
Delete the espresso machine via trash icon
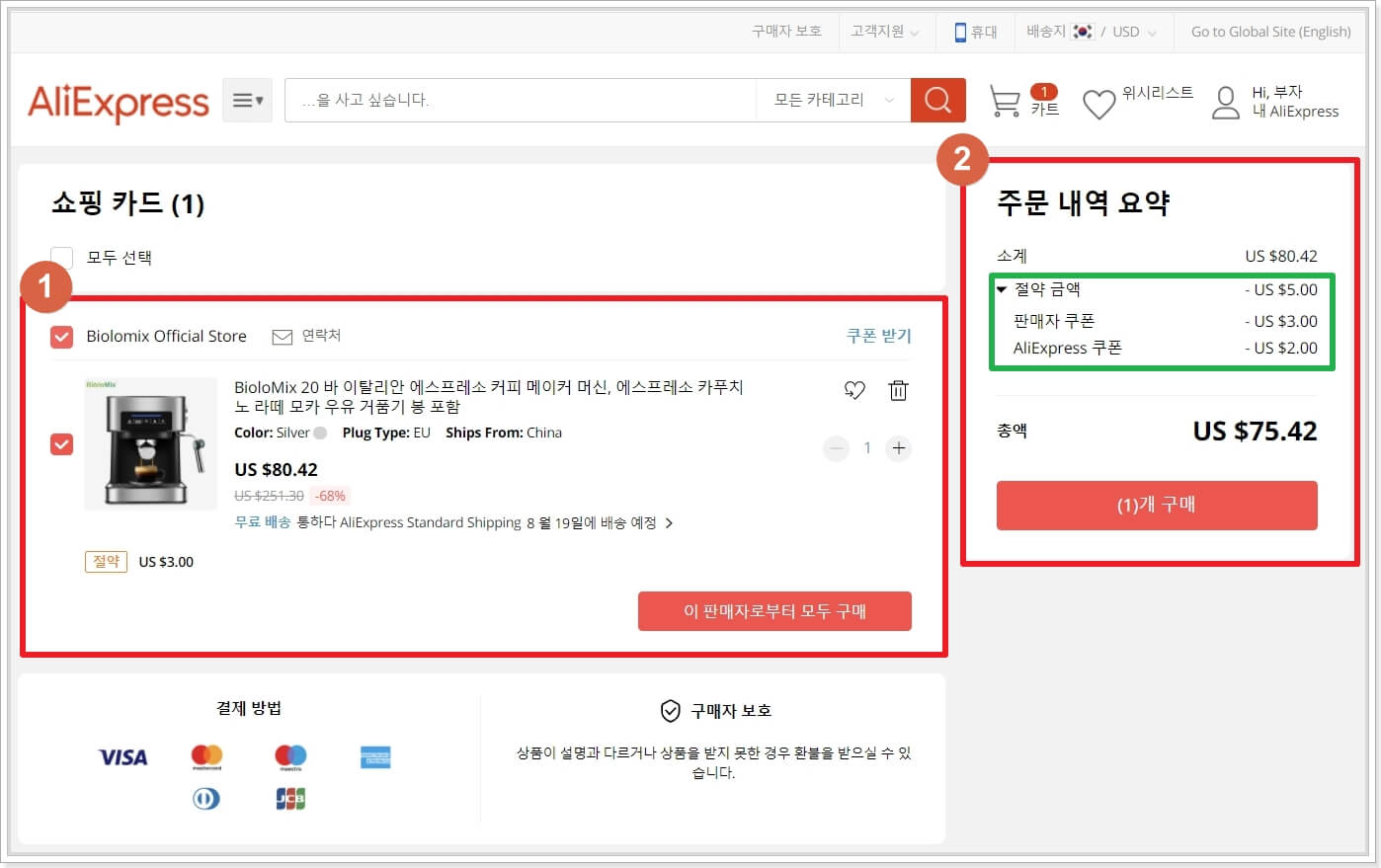(x=898, y=389)
